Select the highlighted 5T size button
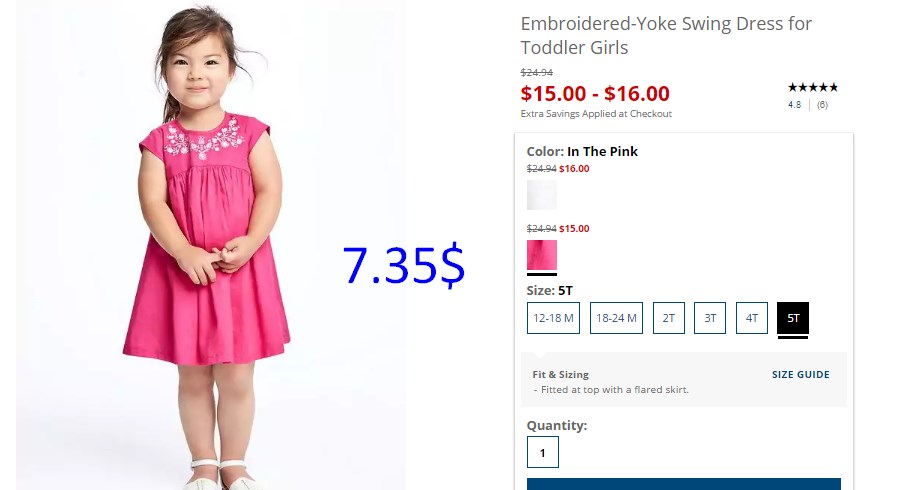This screenshot has height=490, width=910. 793,318
